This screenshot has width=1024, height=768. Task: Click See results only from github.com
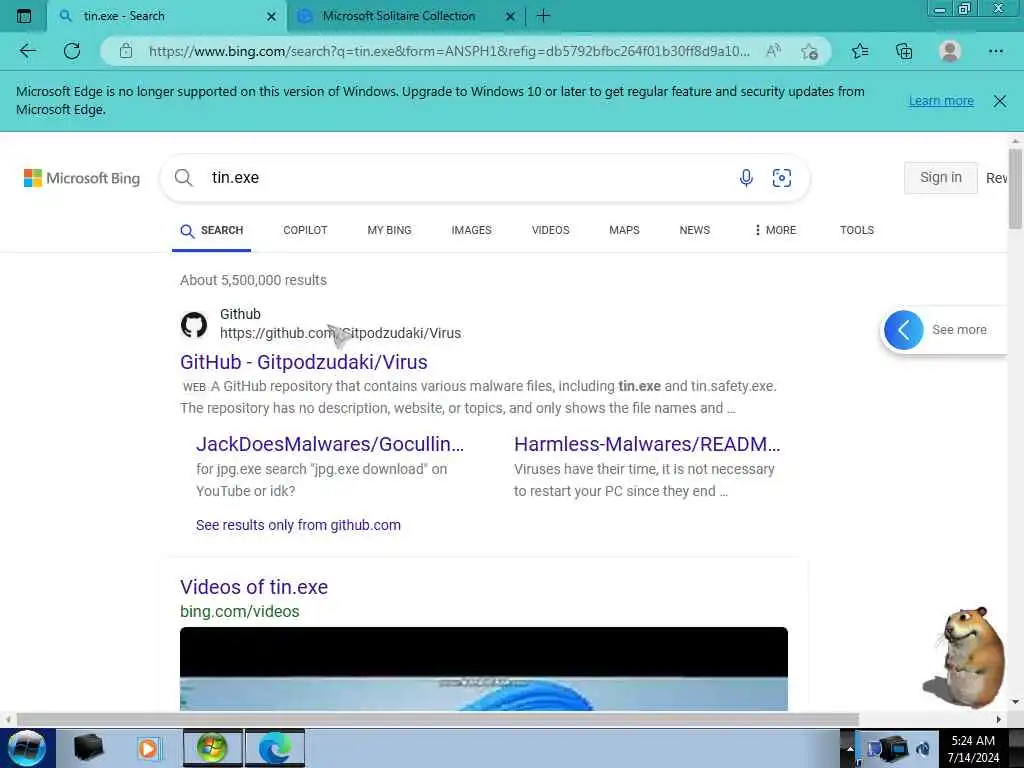point(298,525)
